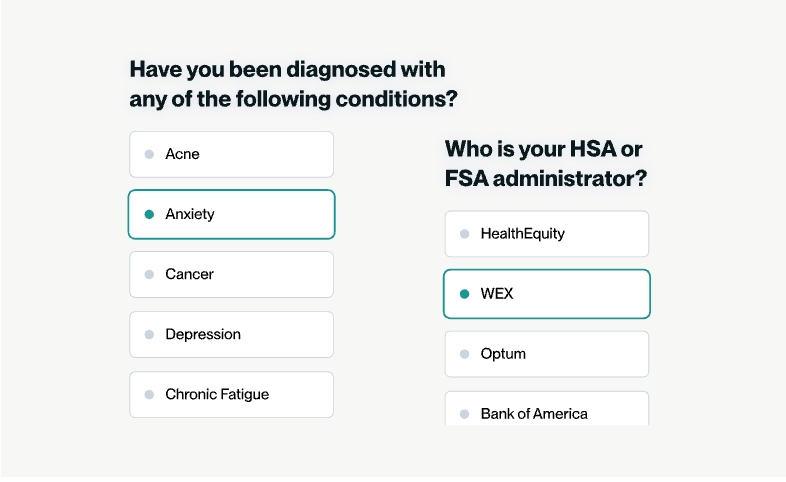This screenshot has height=482, width=786.
Task: Click the teal WEX radio dot
Action: click(x=464, y=294)
